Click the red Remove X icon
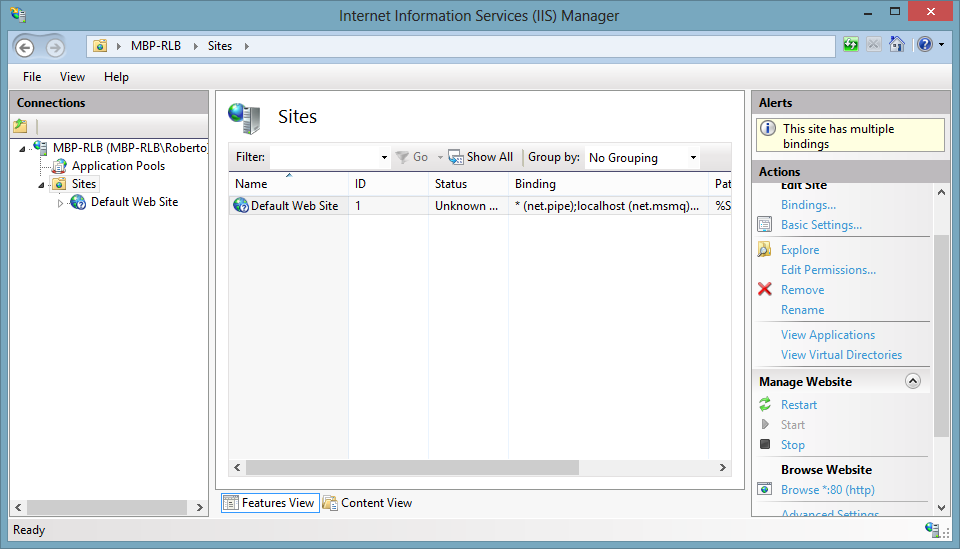The image size is (960, 549). pyautogui.click(x=765, y=290)
